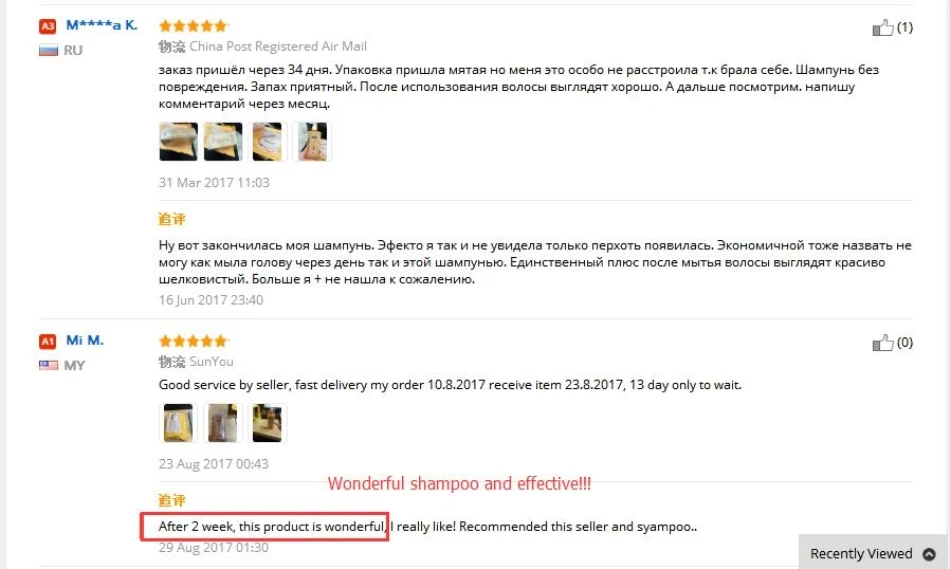Click the Russian flag icon next to RU

coord(48,50)
